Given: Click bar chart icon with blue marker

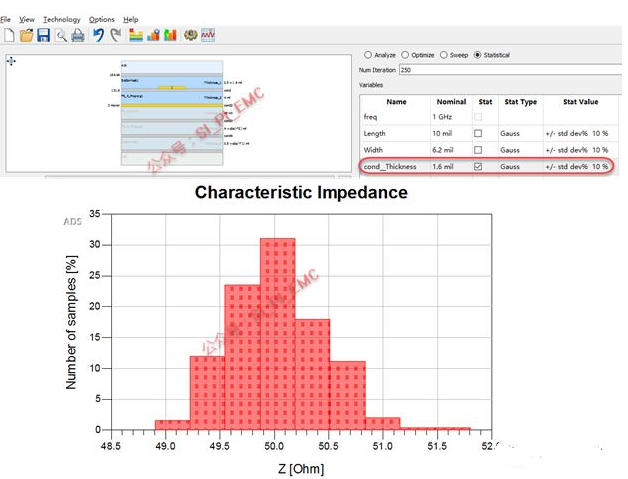Looking at the screenshot, I should (153, 35).
